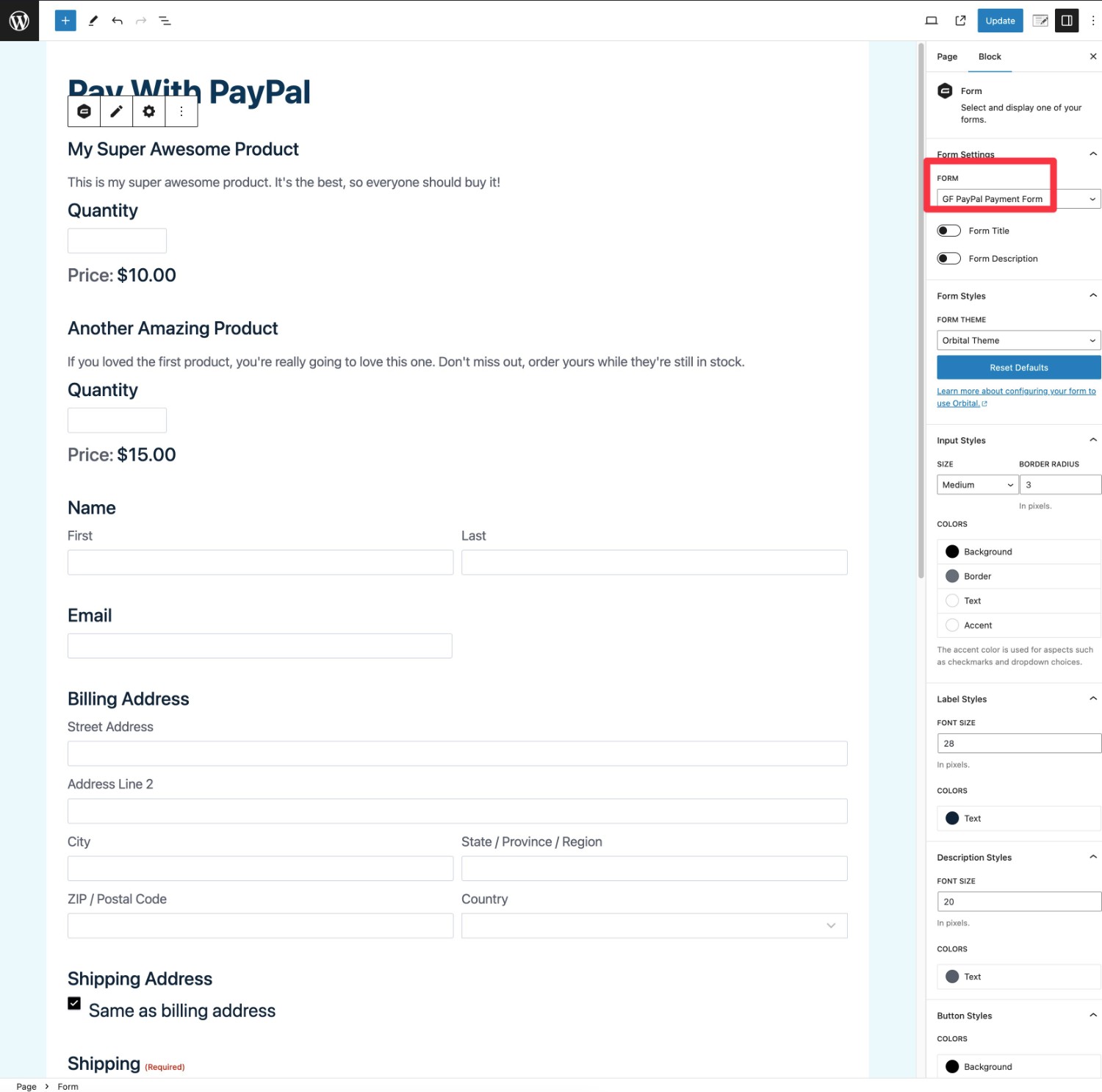Open page preview in new tab
Viewport: 1102px width, 1092px height.
pos(960,21)
